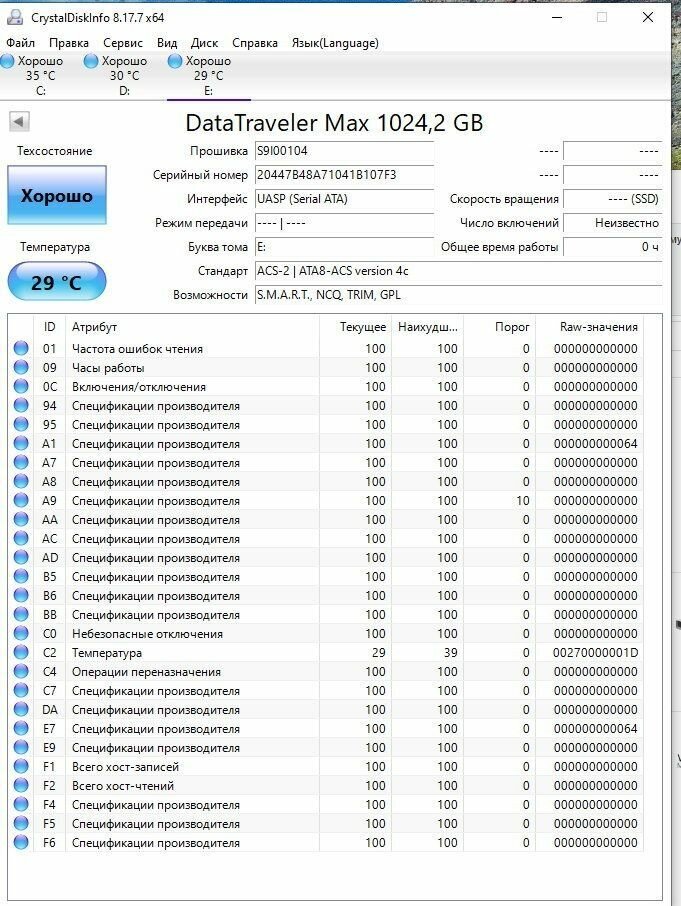The image size is (681, 906).
Task: Click the Текущее column header
Action: tap(355, 327)
